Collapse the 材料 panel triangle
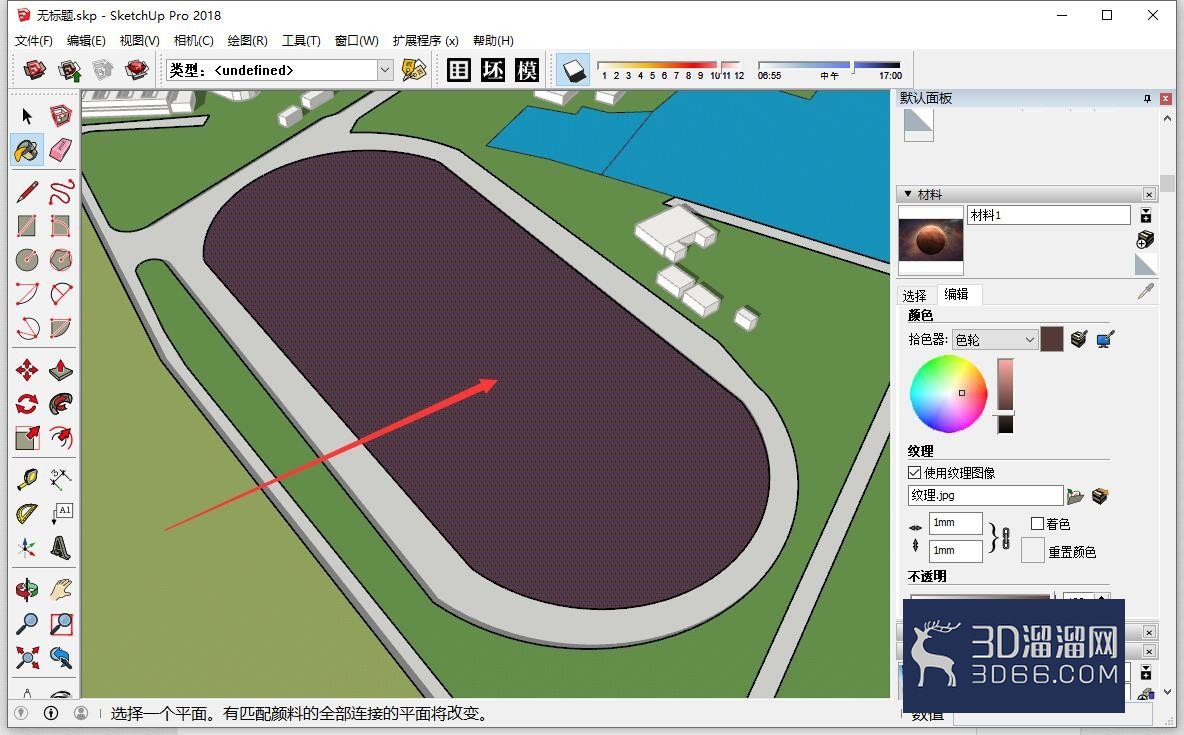 [x=908, y=194]
